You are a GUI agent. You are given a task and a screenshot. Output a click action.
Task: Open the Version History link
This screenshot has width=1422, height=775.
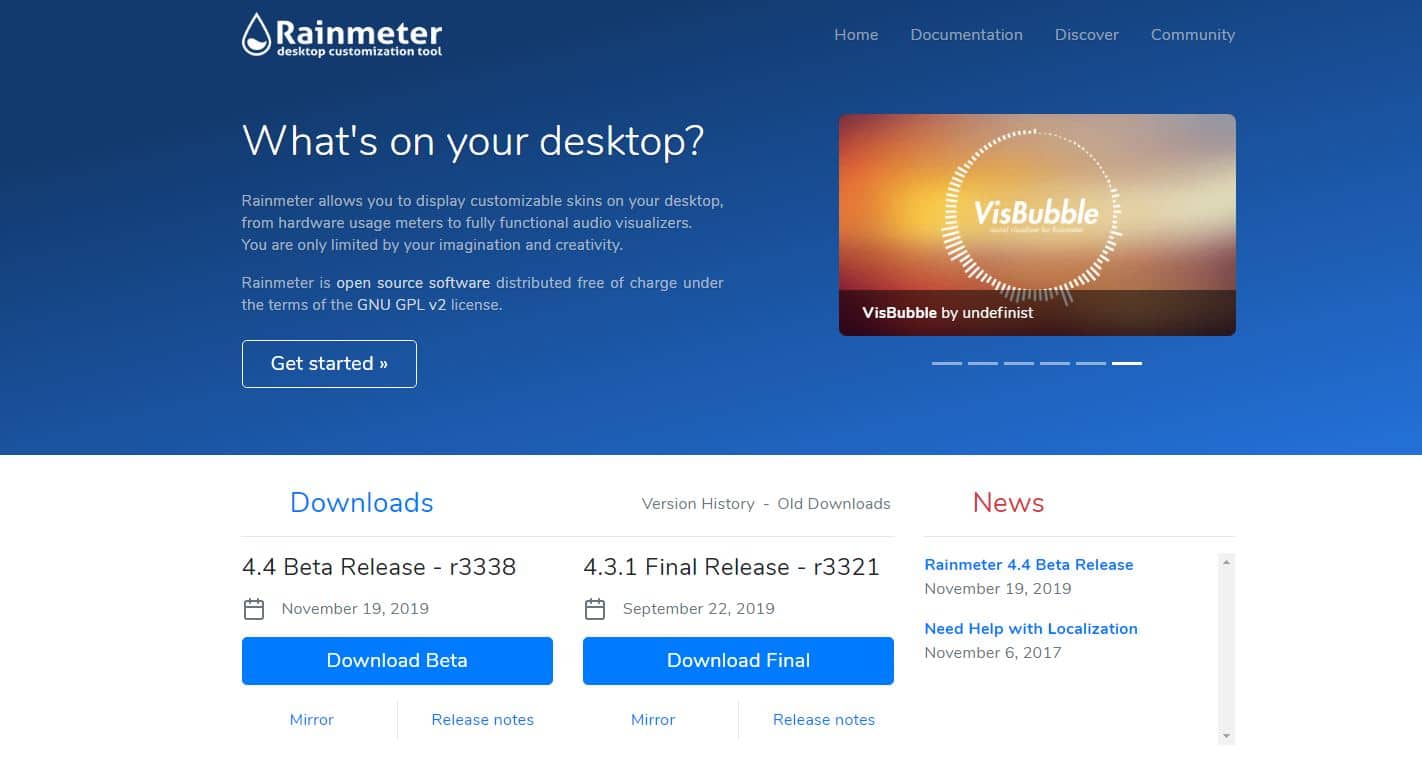(x=698, y=504)
